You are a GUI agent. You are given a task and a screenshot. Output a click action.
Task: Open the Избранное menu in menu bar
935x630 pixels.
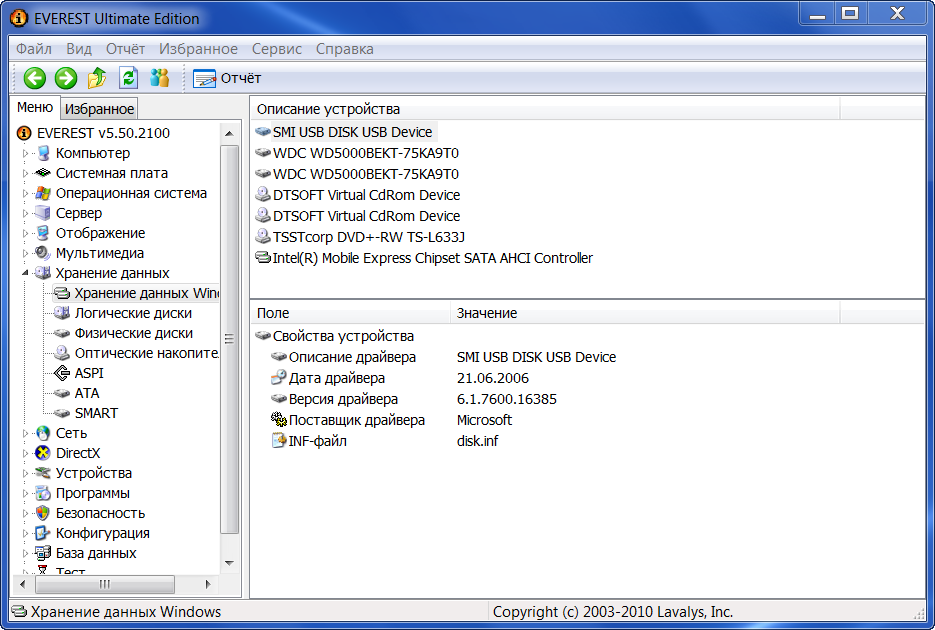click(198, 49)
